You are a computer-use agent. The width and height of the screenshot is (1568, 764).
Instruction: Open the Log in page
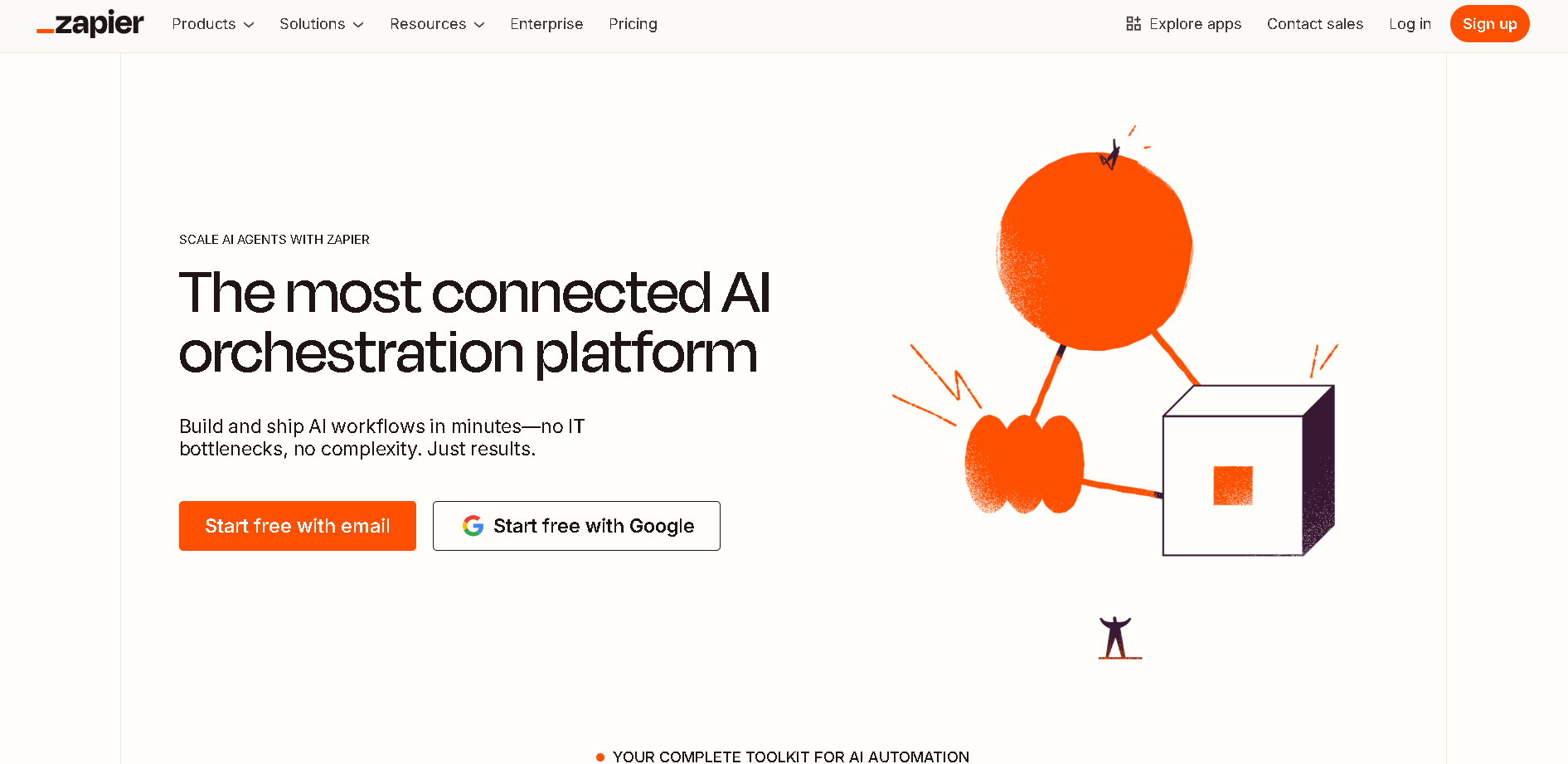point(1410,23)
